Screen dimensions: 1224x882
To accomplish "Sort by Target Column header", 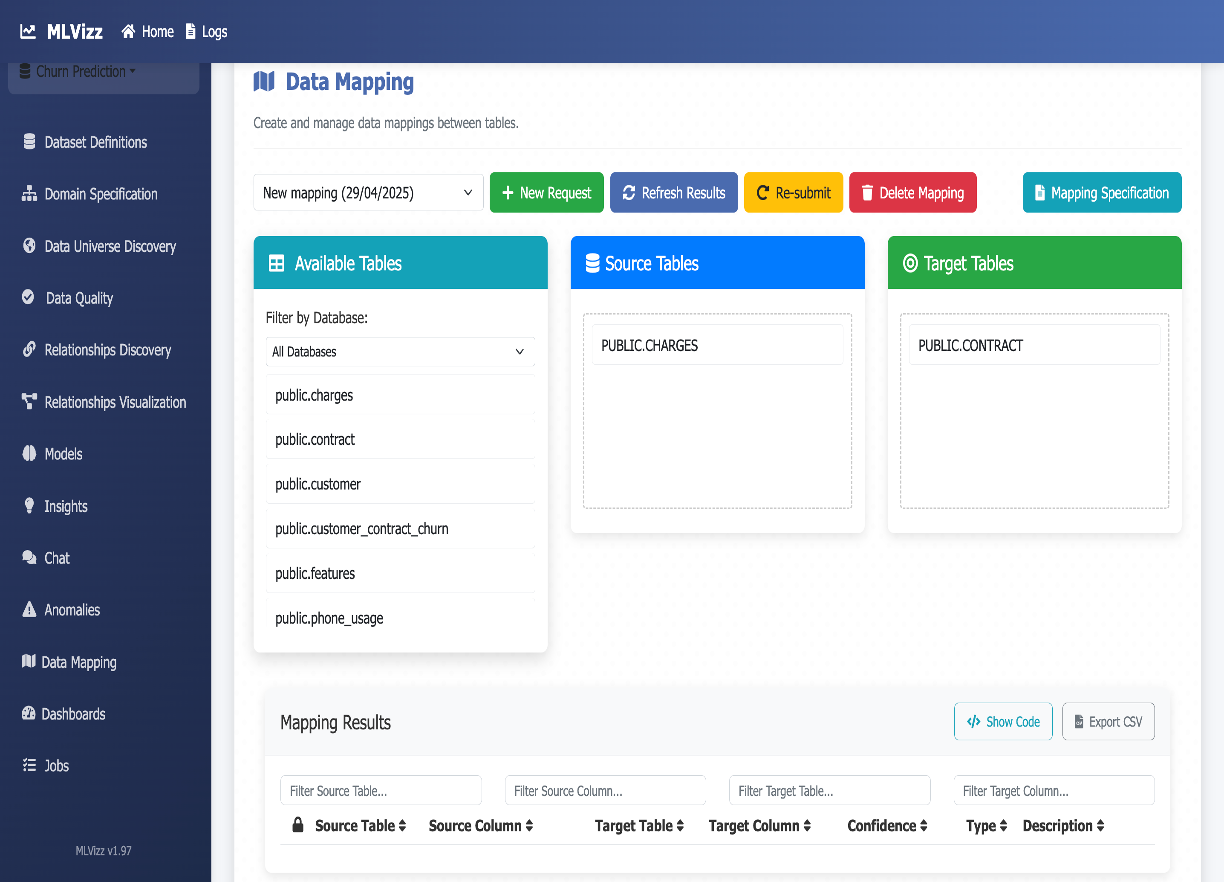I will [760, 826].
